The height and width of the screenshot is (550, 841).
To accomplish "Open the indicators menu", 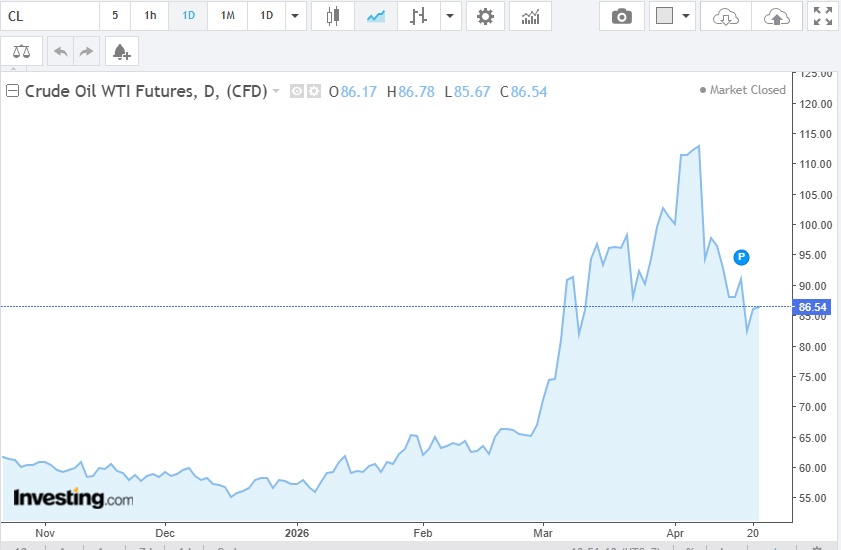I will point(530,16).
